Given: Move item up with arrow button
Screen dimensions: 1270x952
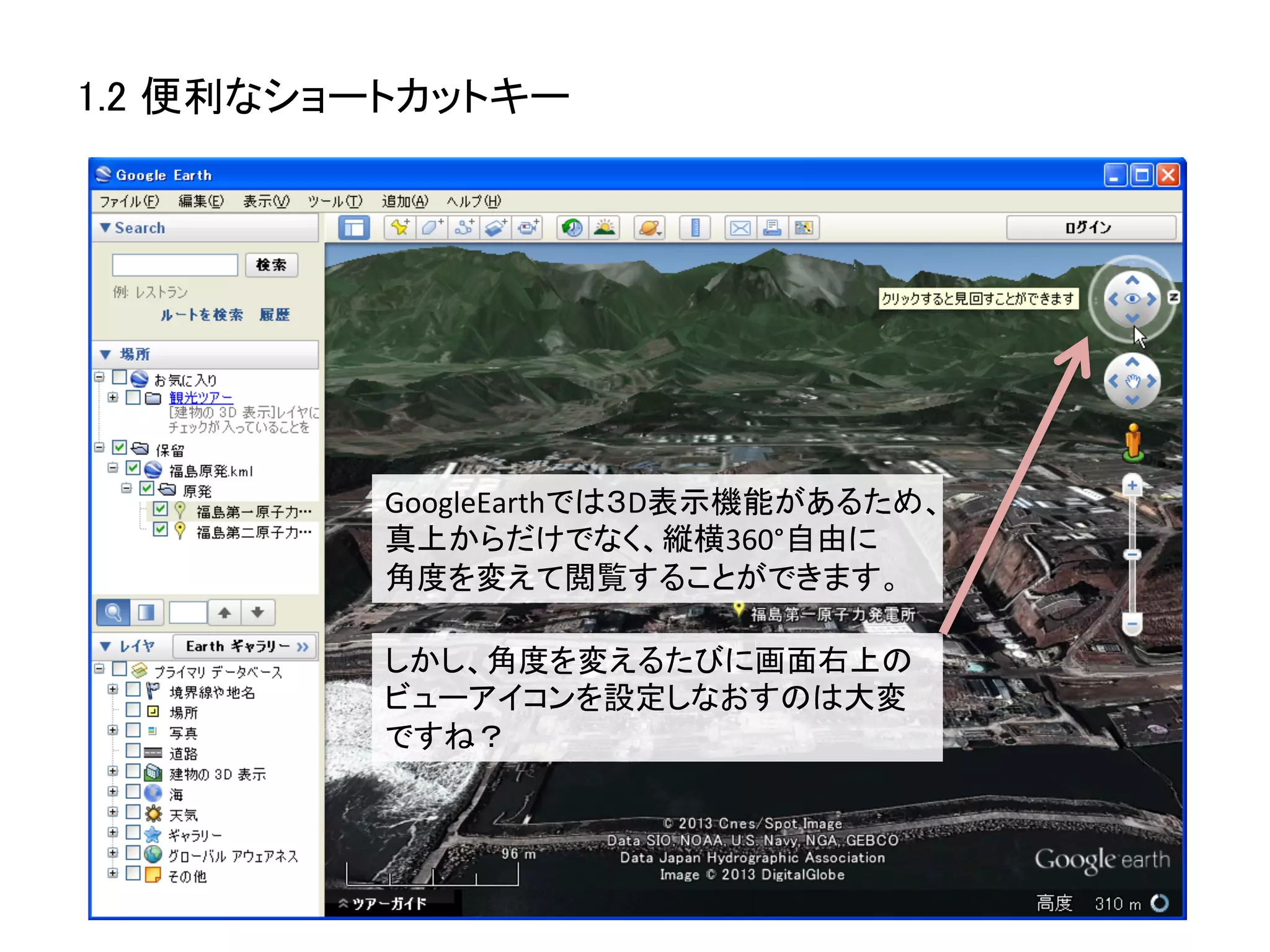Looking at the screenshot, I should tap(224, 612).
